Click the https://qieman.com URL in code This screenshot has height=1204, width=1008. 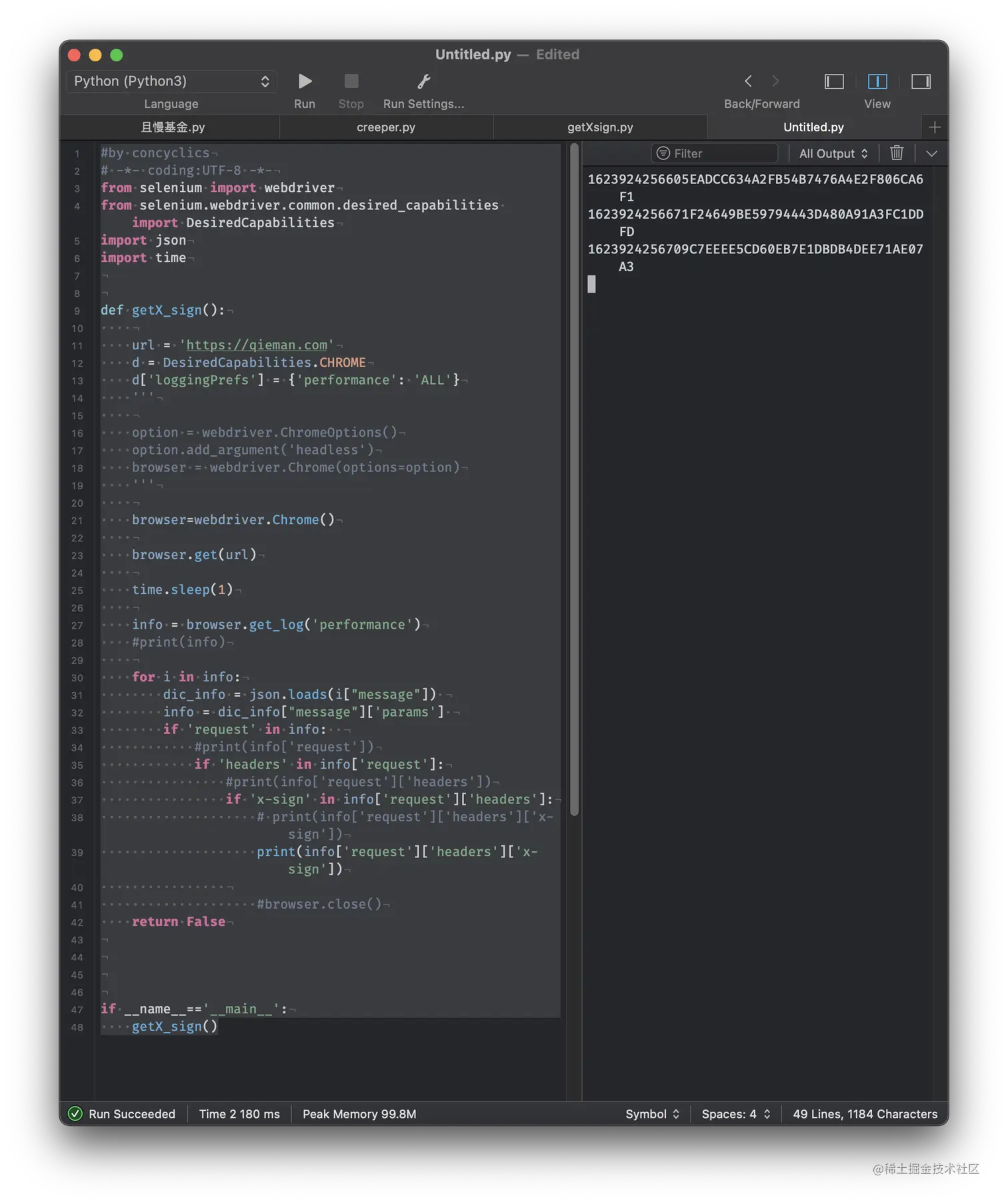coord(257,345)
